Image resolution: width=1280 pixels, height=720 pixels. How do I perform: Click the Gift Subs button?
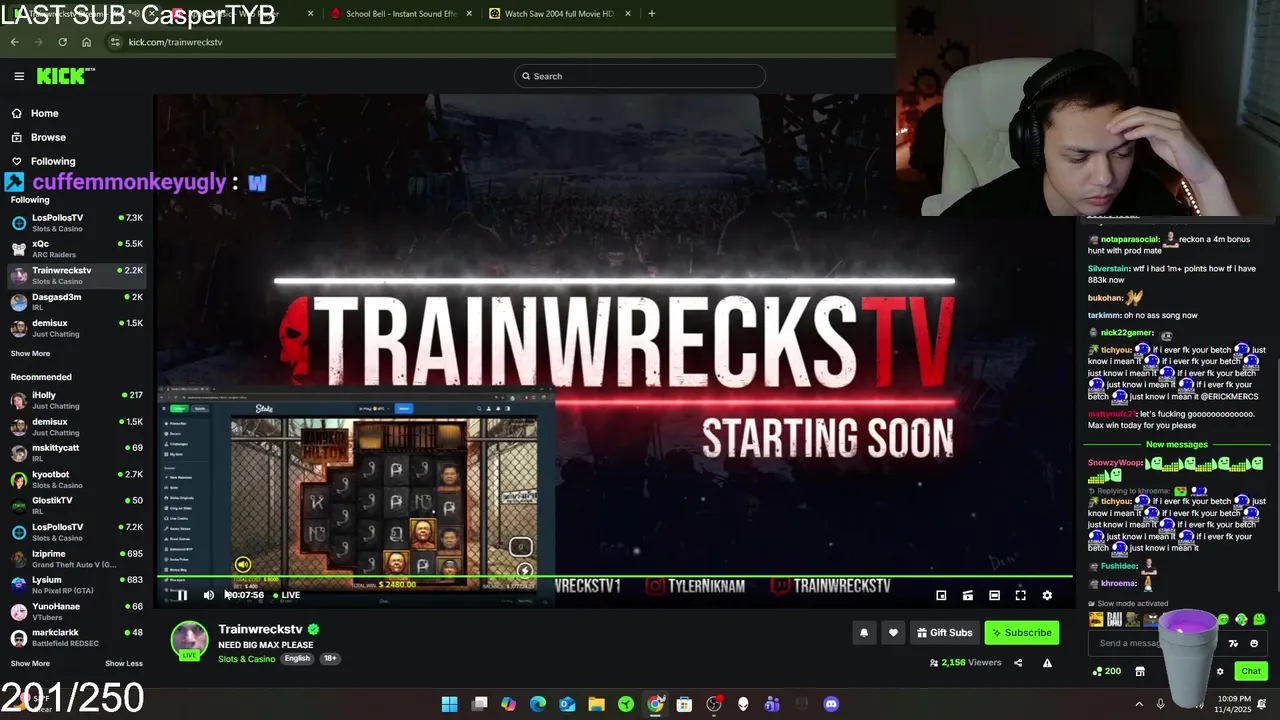click(945, 632)
